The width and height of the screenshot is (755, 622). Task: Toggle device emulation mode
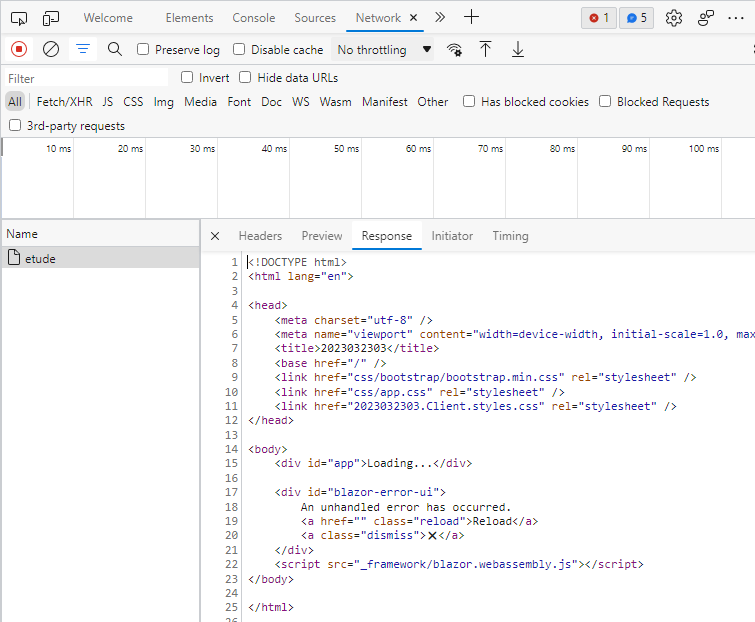pos(51,18)
